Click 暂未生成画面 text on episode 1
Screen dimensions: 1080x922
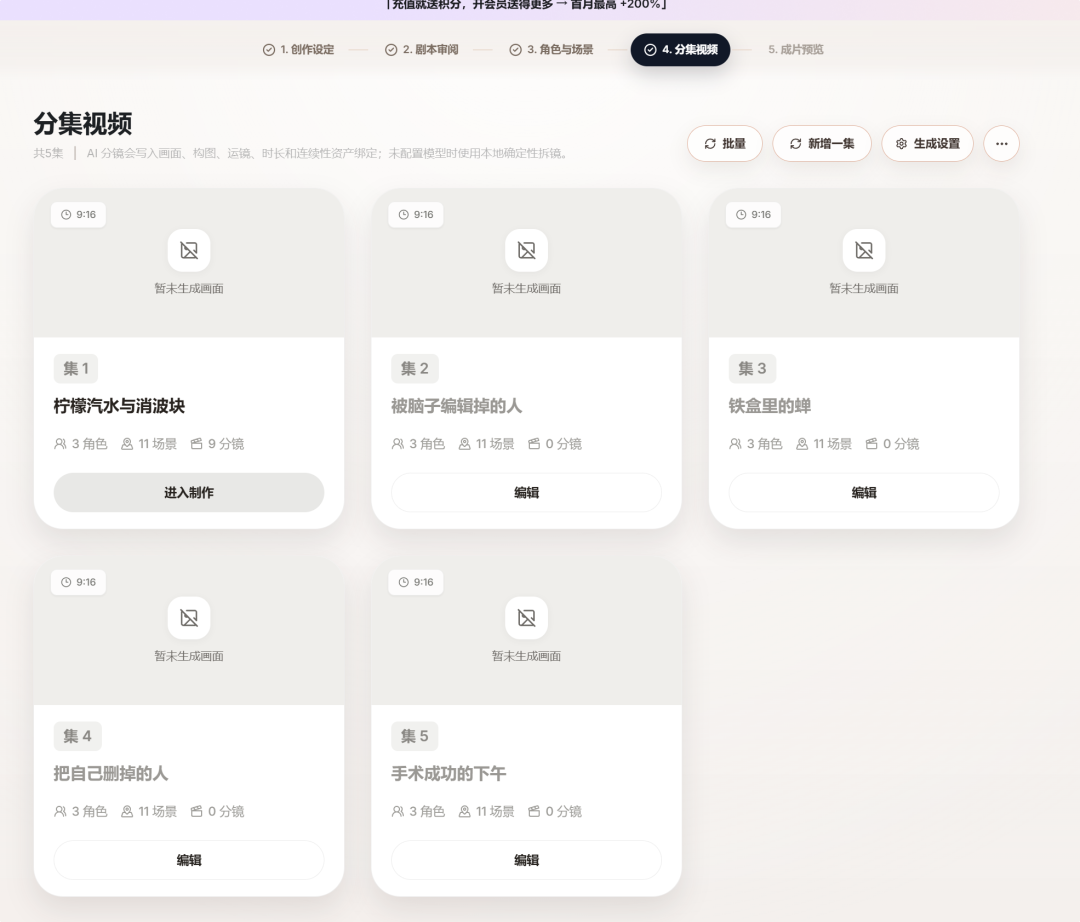pyautogui.click(x=189, y=289)
